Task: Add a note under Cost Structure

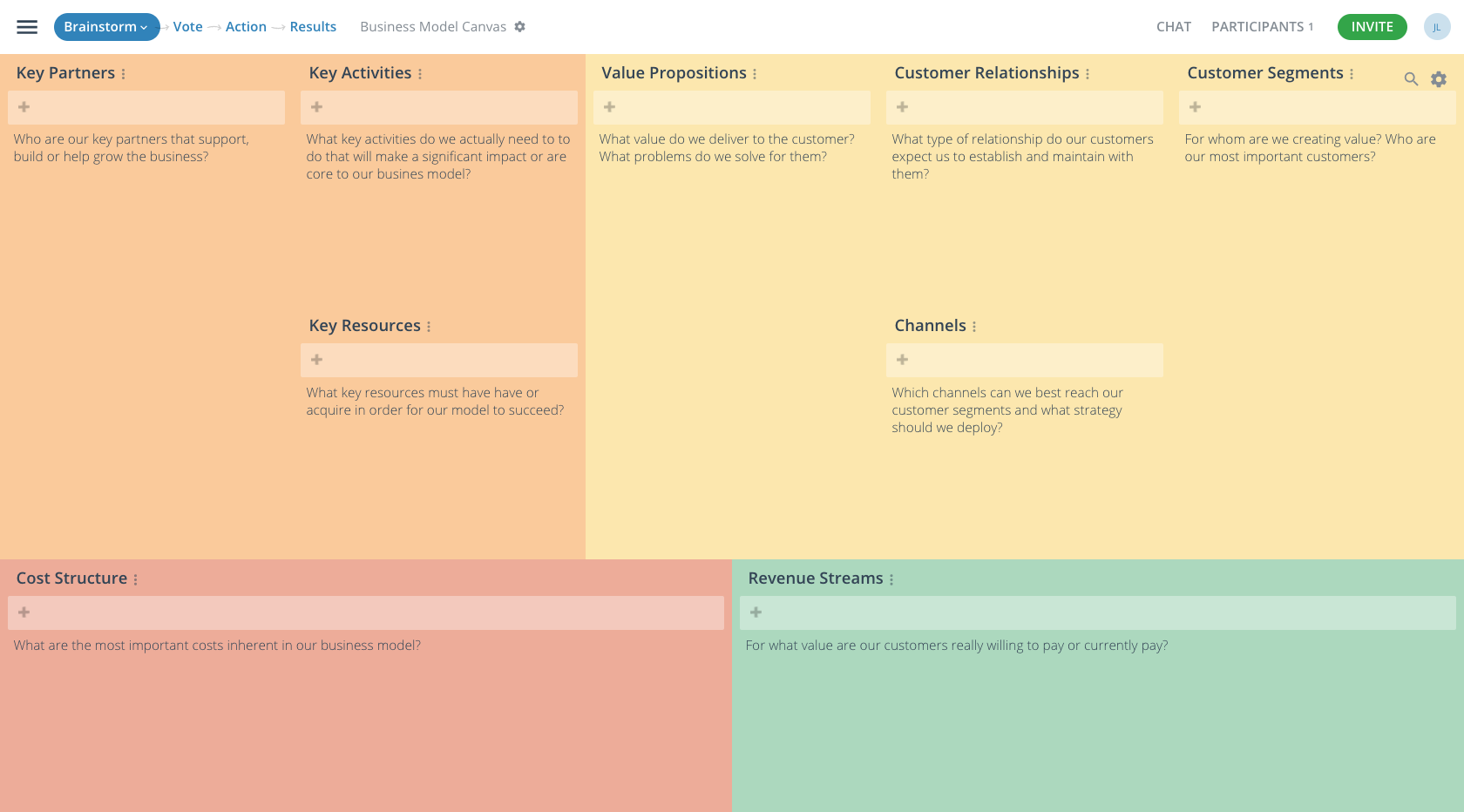Action: pyautogui.click(x=24, y=612)
